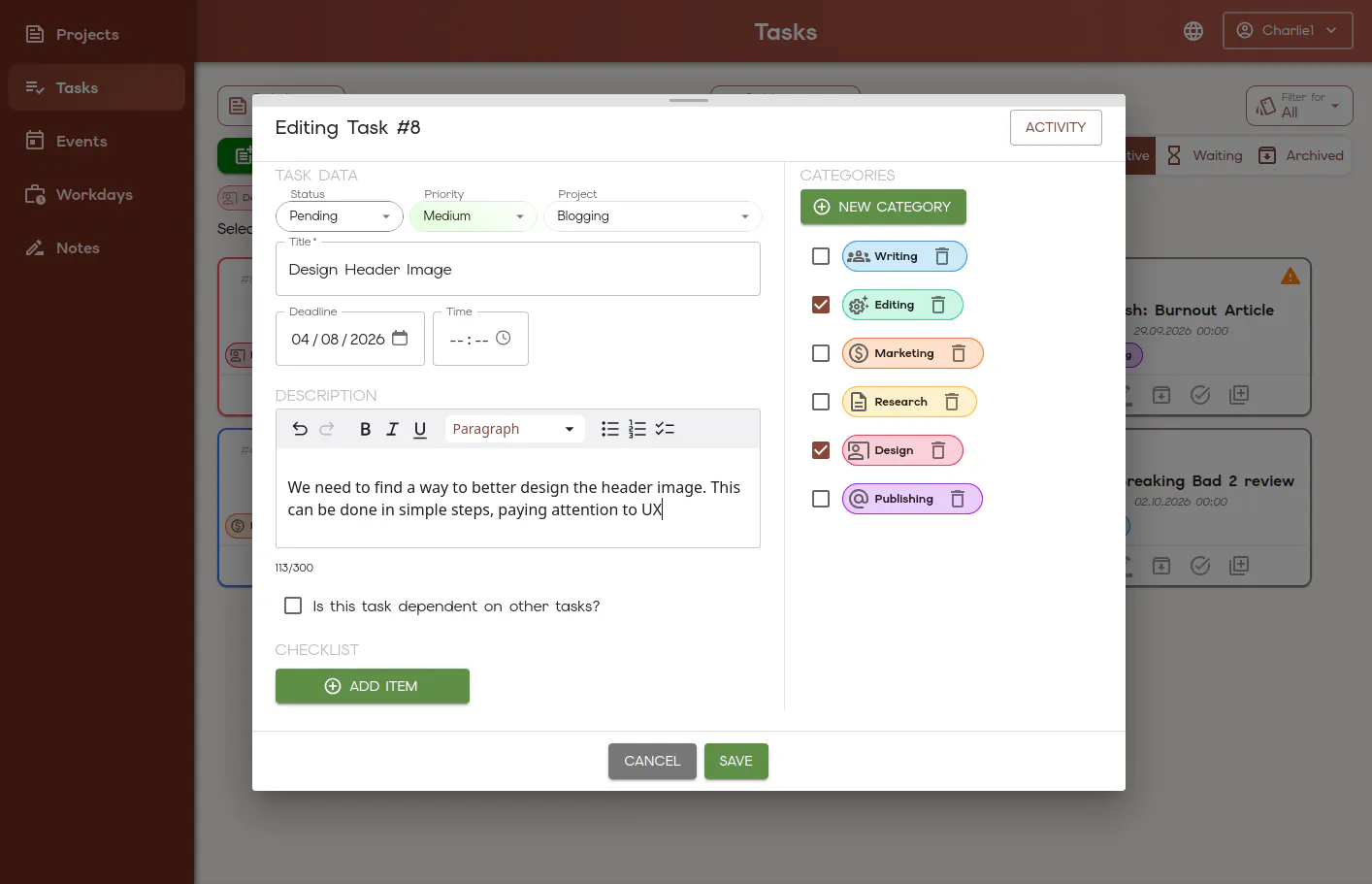This screenshot has height=884, width=1372.
Task: Click the checkmark icon on Breaking Bad 2 review card
Action: click(x=1200, y=566)
